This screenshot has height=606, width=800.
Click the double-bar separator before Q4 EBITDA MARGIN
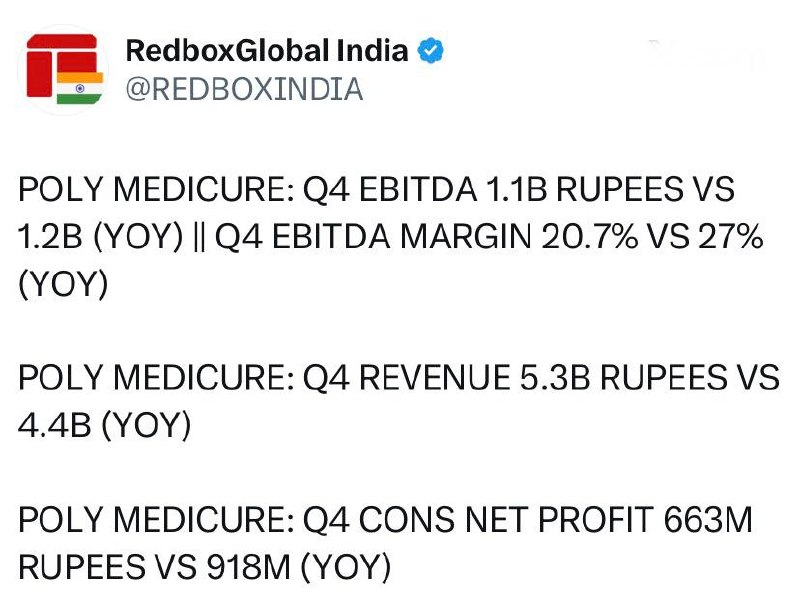coord(199,237)
